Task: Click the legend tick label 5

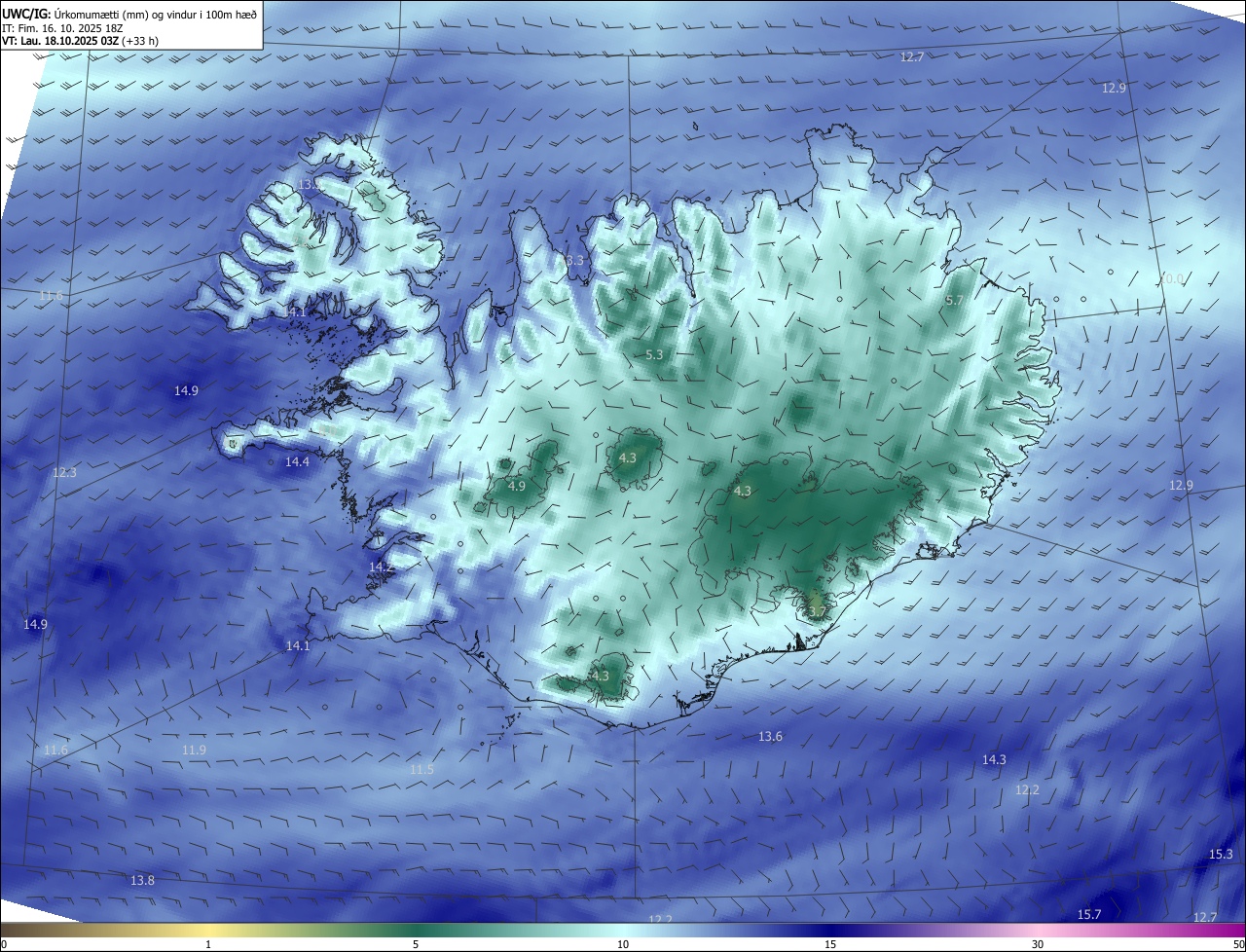Action: pos(416,944)
